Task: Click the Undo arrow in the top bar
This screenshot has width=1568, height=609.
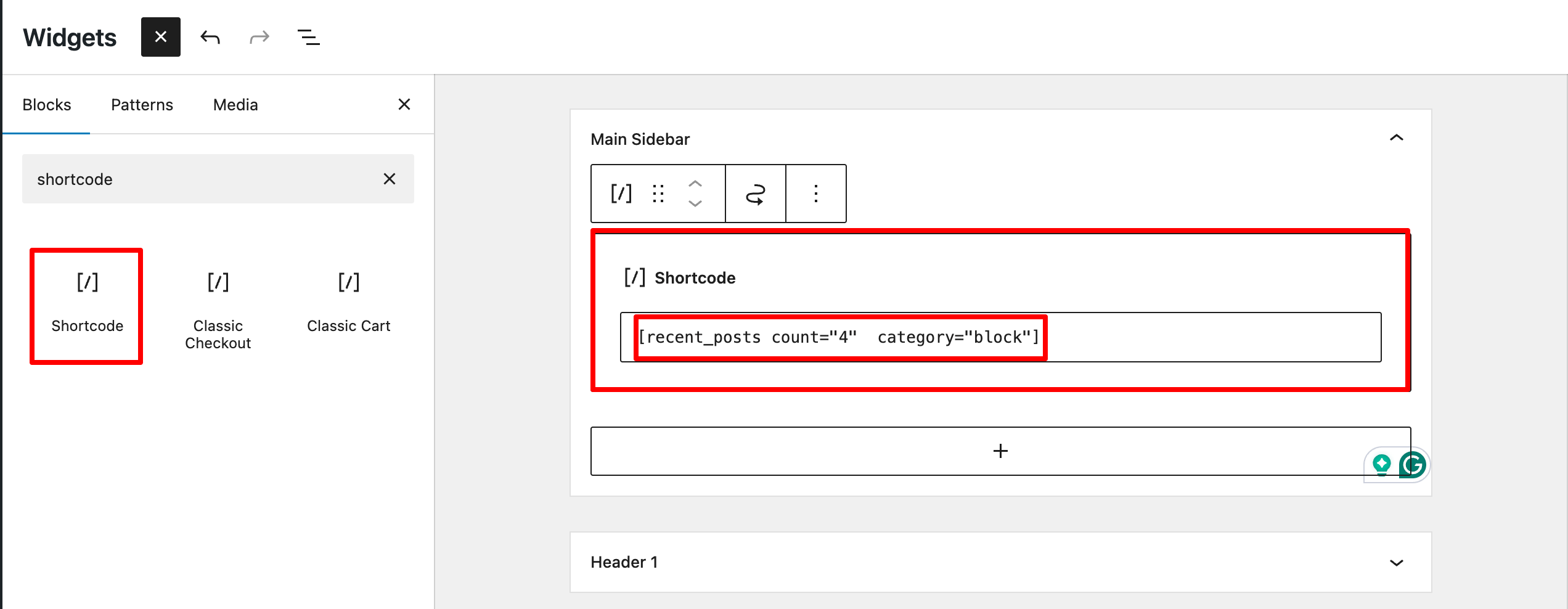Action: (x=210, y=38)
